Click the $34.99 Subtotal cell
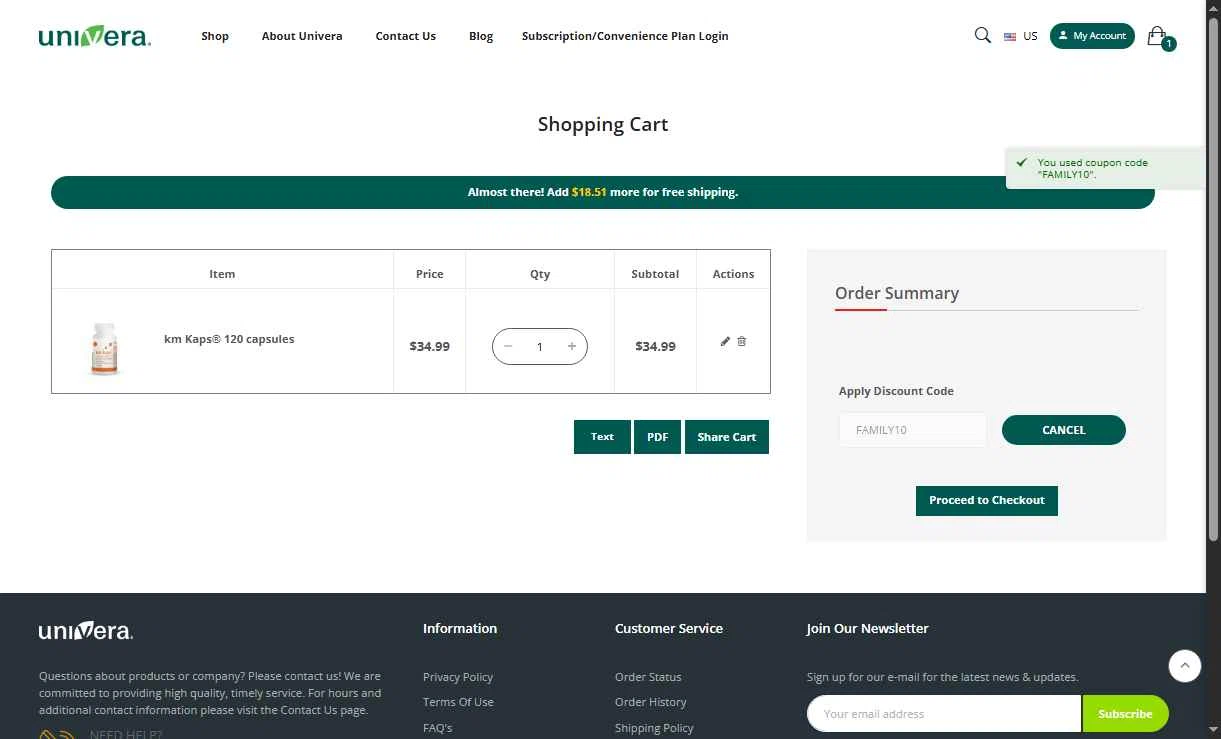 656,346
